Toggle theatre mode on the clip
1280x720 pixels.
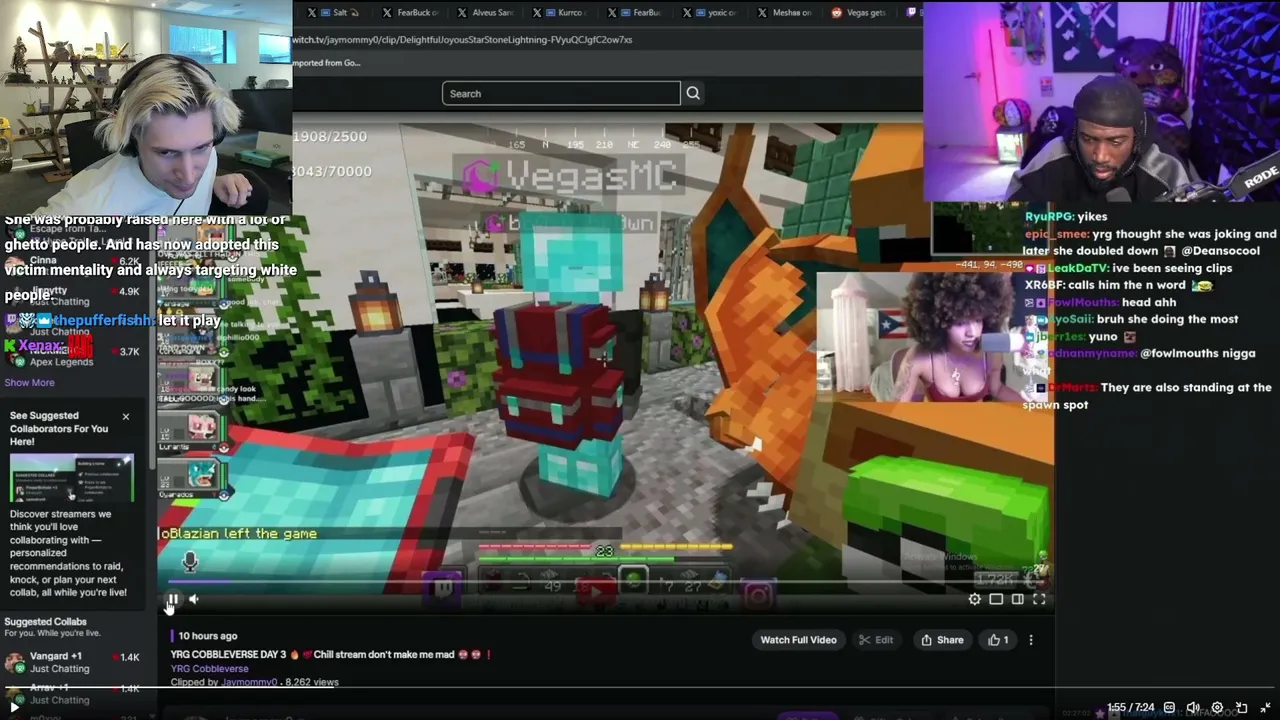pos(996,599)
